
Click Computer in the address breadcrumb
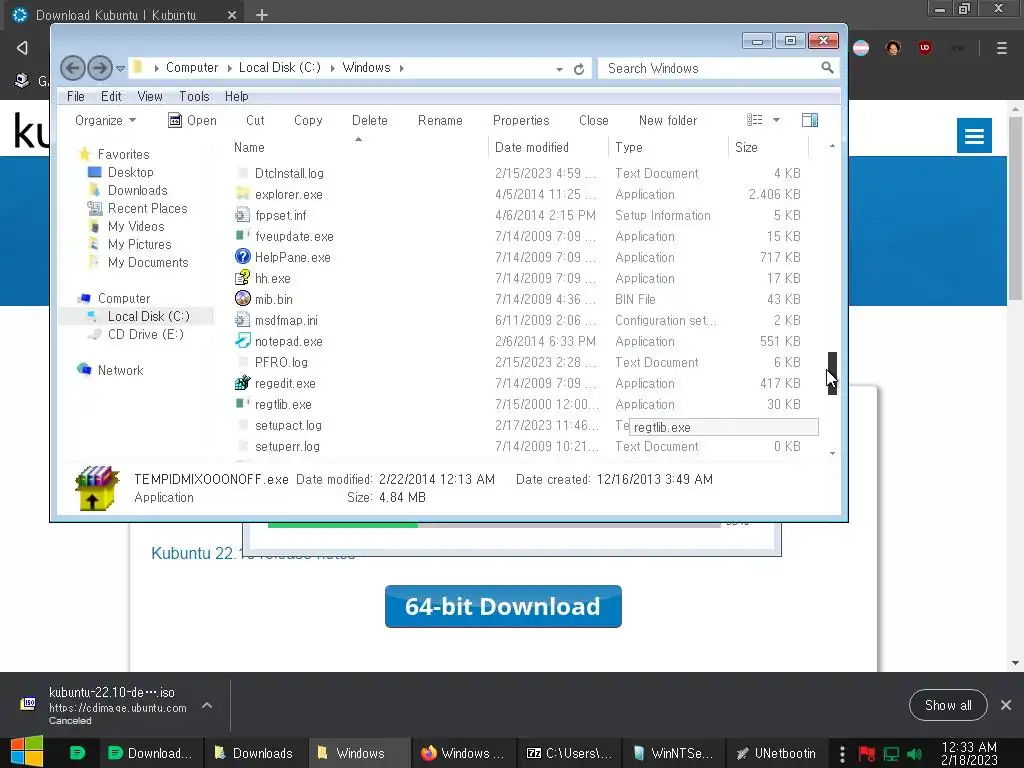(191, 68)
